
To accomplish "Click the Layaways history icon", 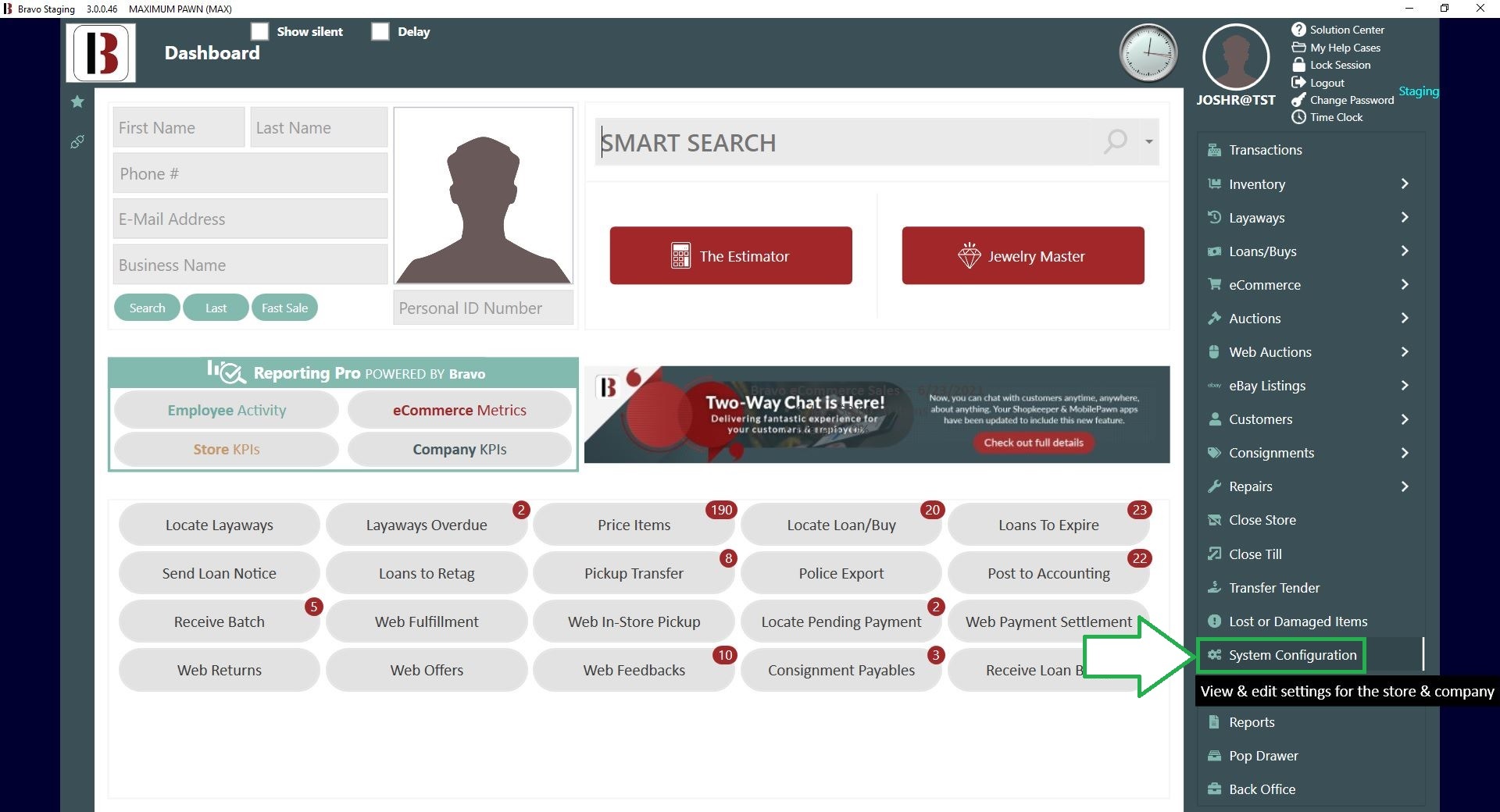I will click(x=1214, y=217).
